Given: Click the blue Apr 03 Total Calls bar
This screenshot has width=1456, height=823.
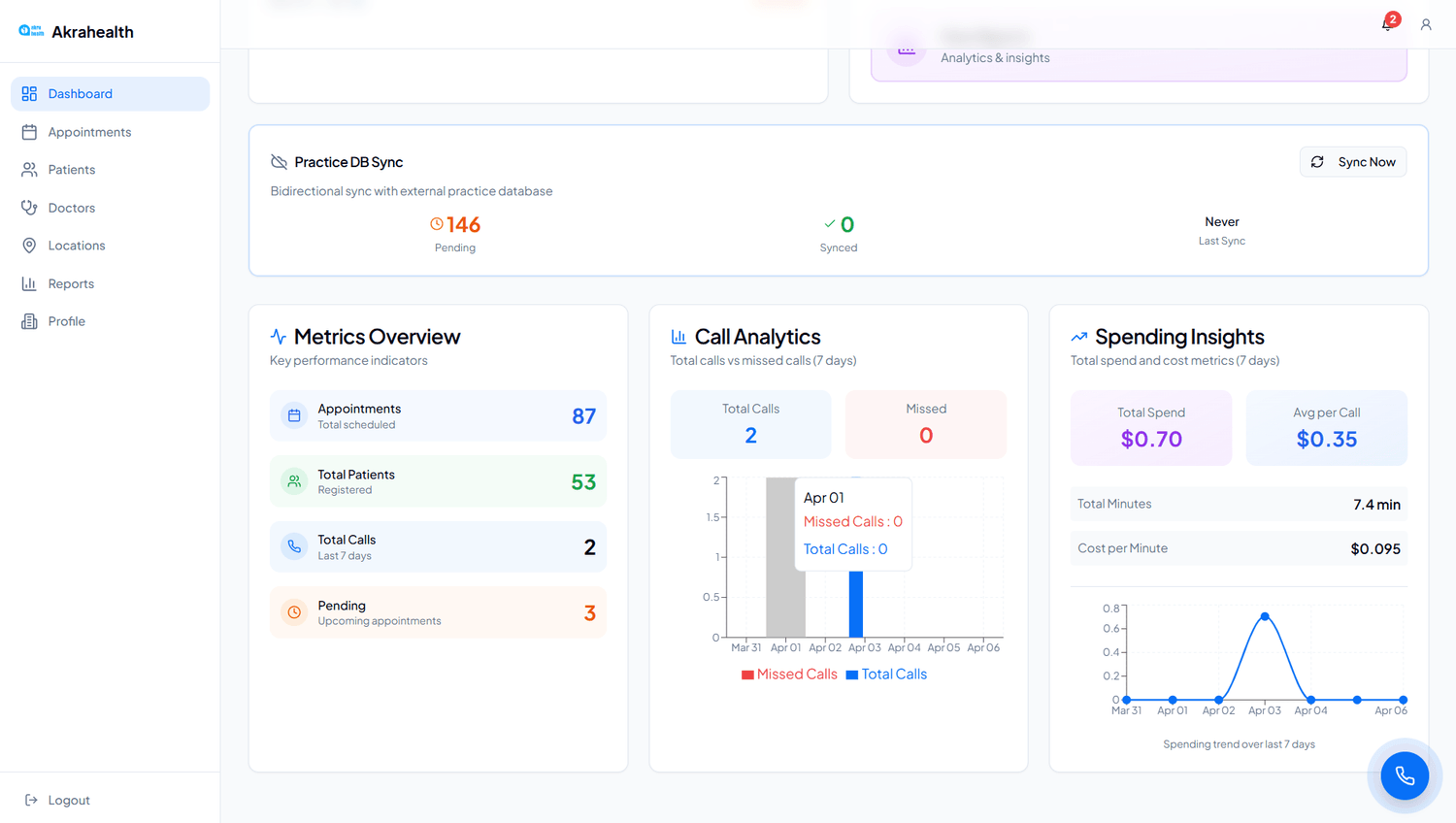Looking at the screenshot, I should (x=856, y=604).
